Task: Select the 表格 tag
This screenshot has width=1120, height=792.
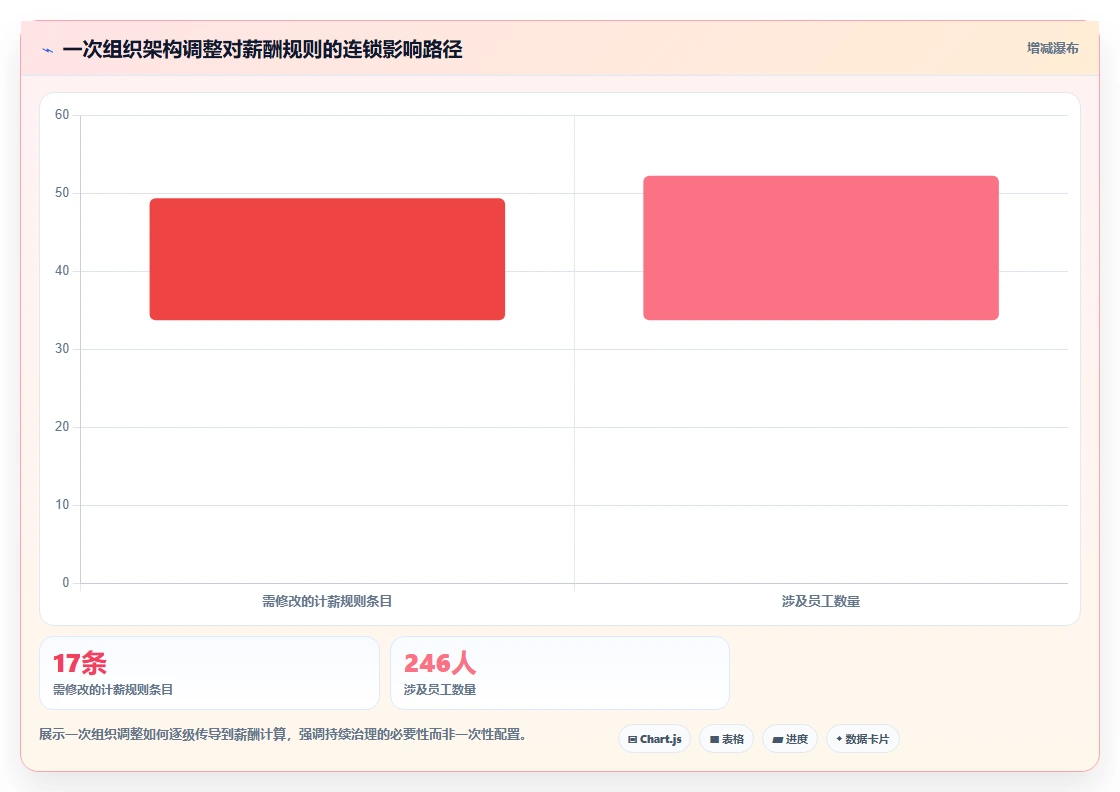Action: (726, 739)
